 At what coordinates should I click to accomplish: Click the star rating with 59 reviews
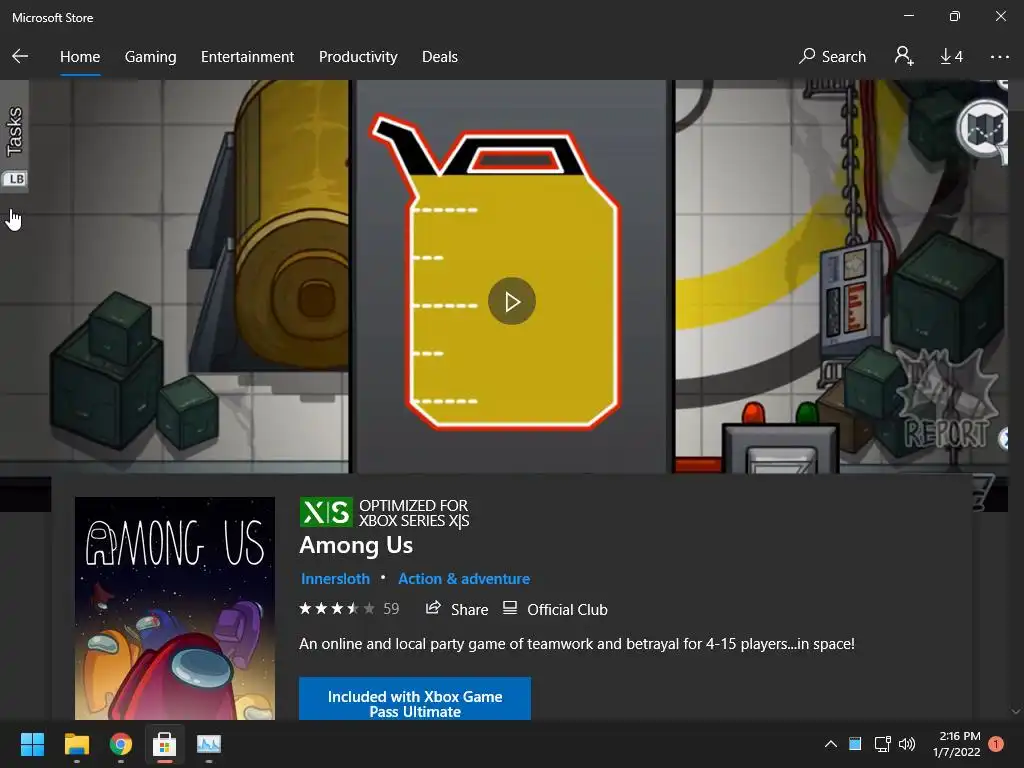tap(349, 609)
